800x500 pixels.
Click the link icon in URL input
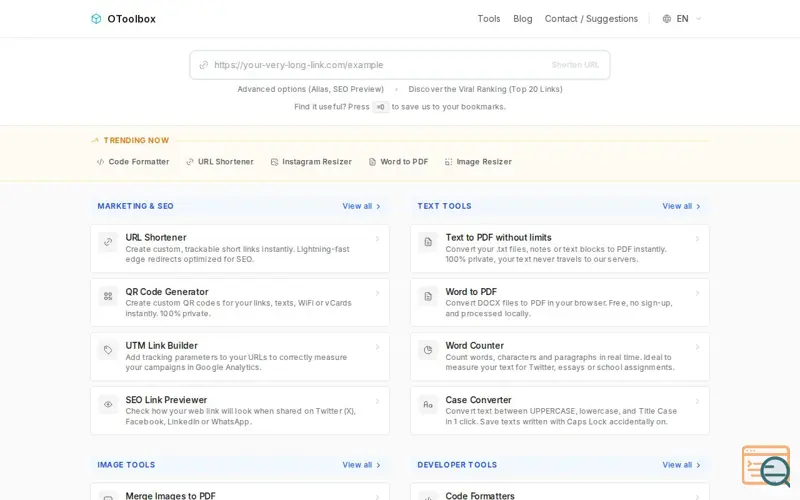pos(204,65)
